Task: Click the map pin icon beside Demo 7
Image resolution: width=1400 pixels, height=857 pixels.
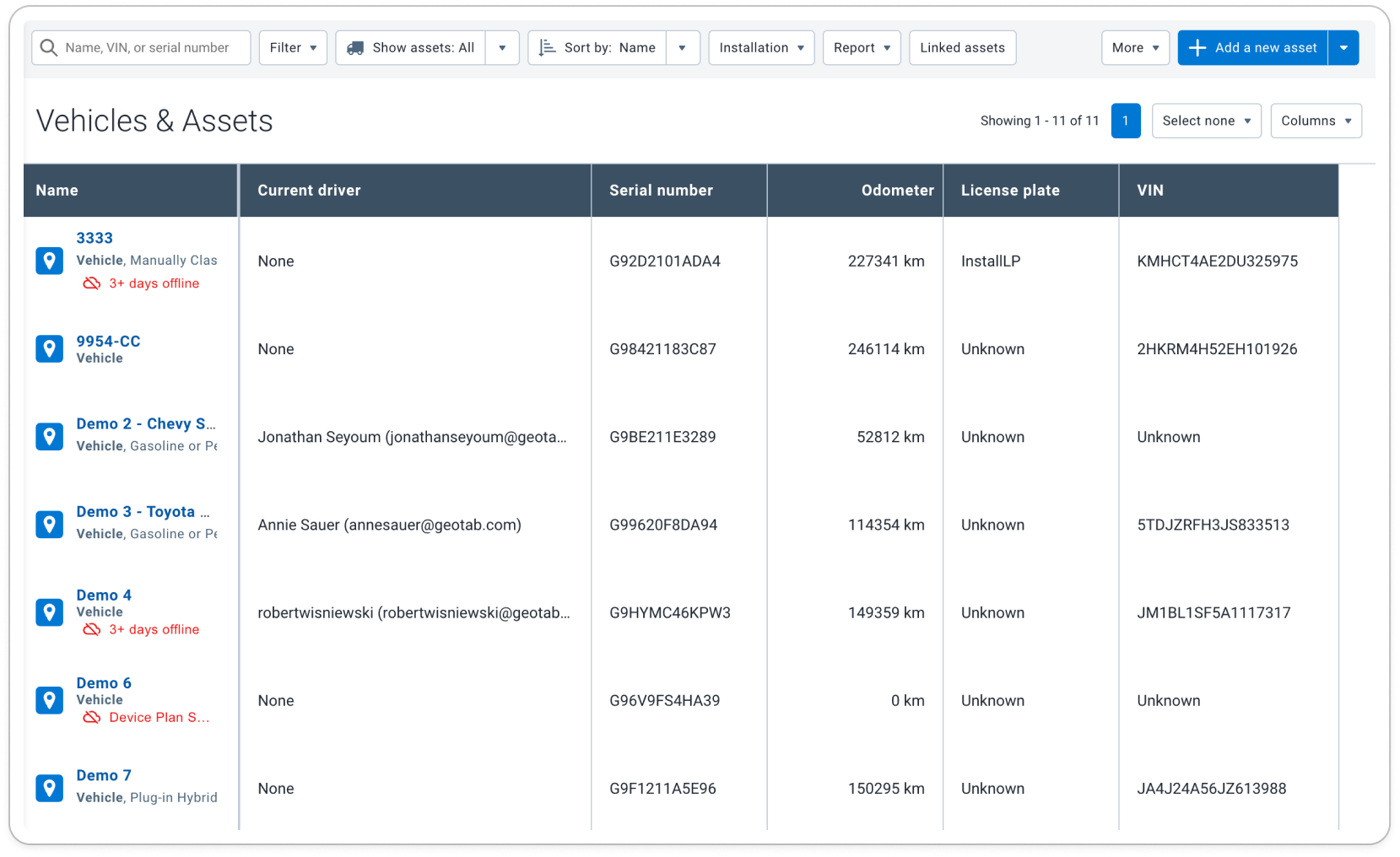Action: point(49,788)
